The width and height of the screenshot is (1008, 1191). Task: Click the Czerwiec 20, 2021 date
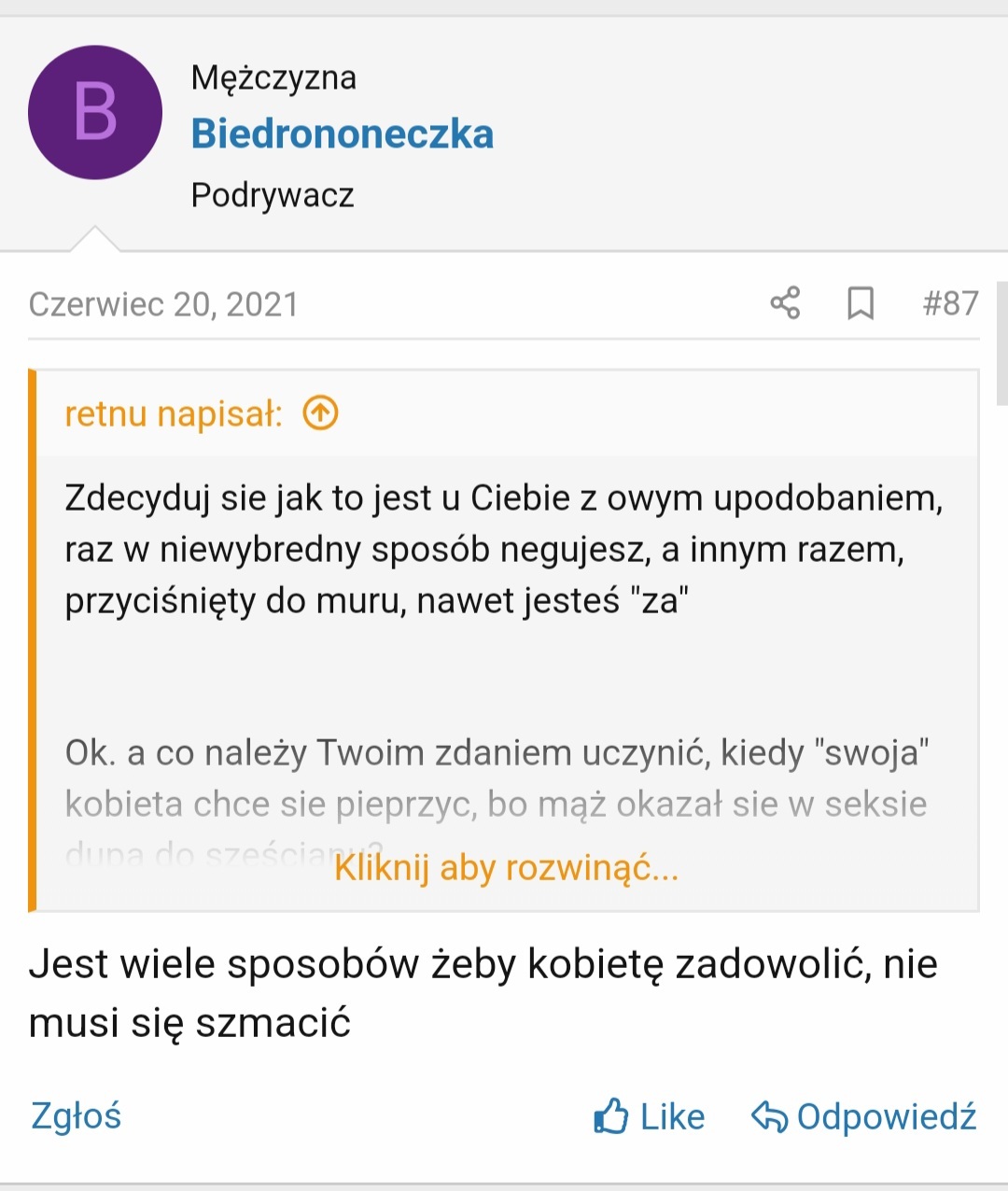pos(163,304)
